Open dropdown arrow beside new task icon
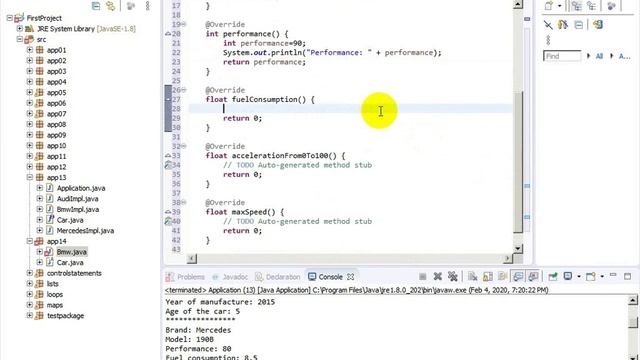Image resolution: width=640 pixels, height=360 pixels. (x=560, y=6)
